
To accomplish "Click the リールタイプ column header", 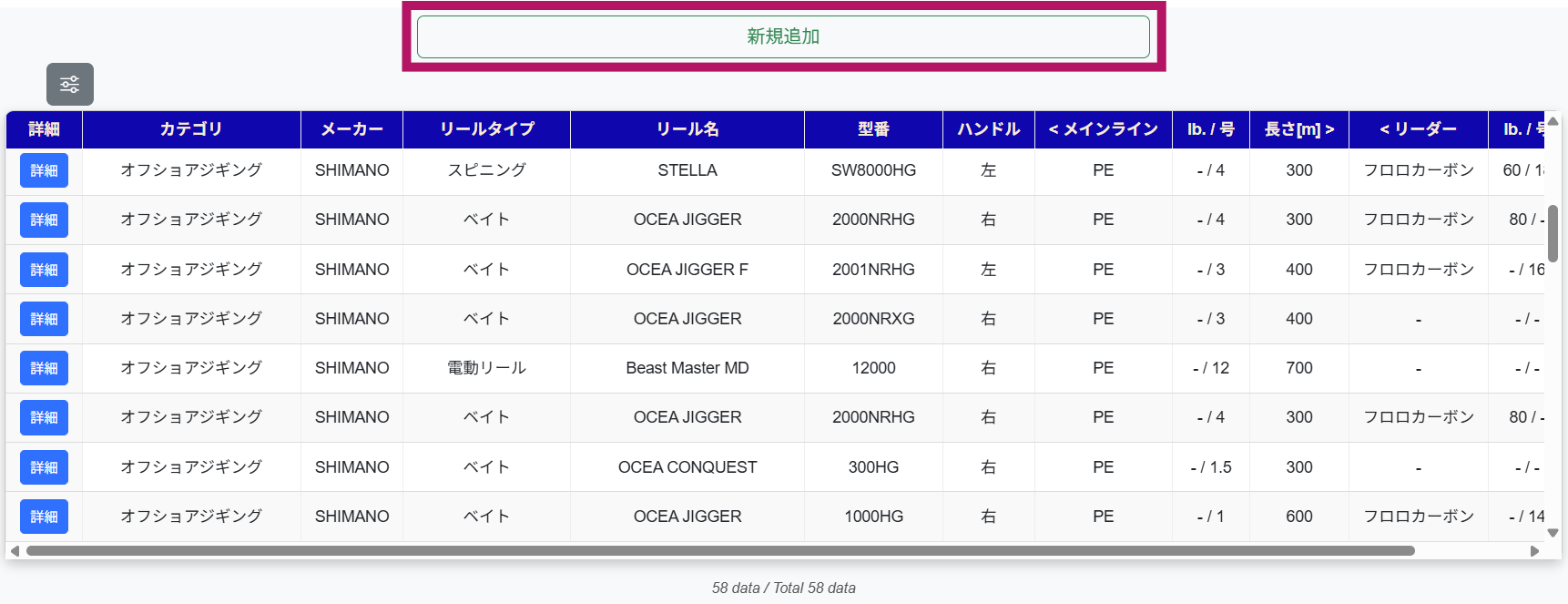I will [487, 129].
